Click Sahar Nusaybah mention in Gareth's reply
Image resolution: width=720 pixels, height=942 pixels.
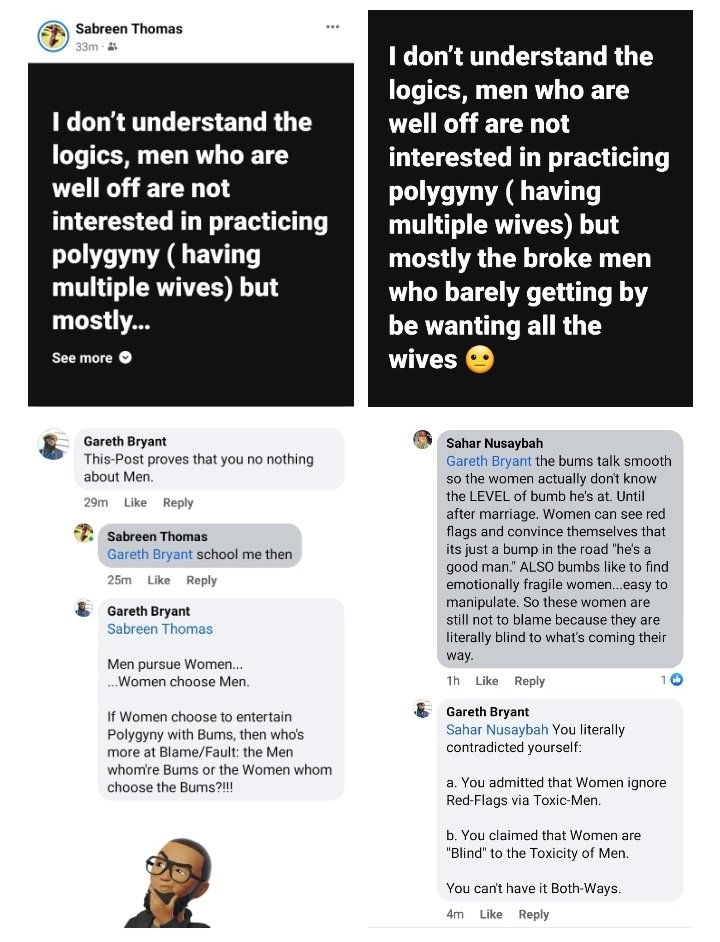pos(497,730)
